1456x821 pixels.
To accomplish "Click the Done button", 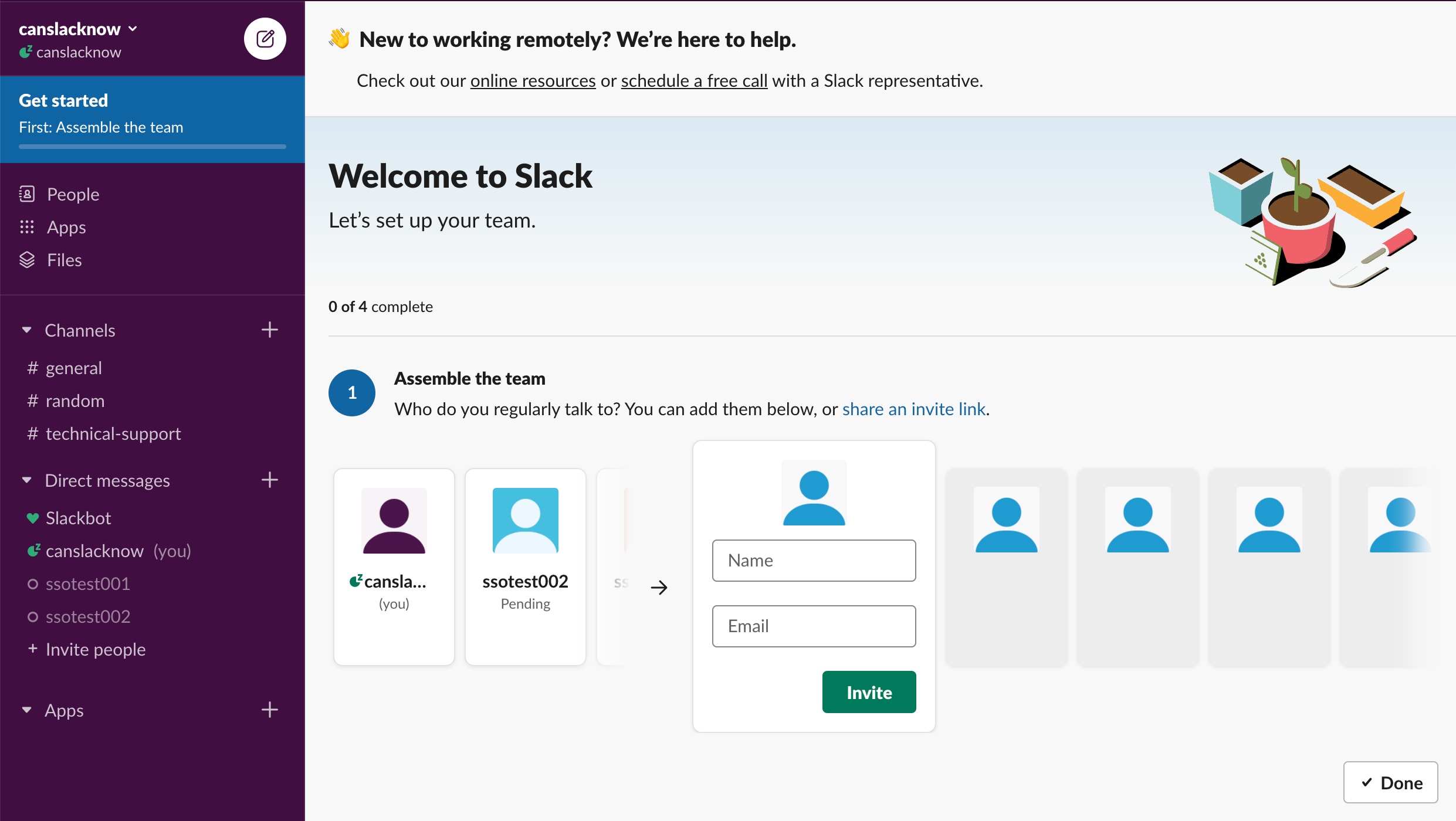I will point(1391,782).
